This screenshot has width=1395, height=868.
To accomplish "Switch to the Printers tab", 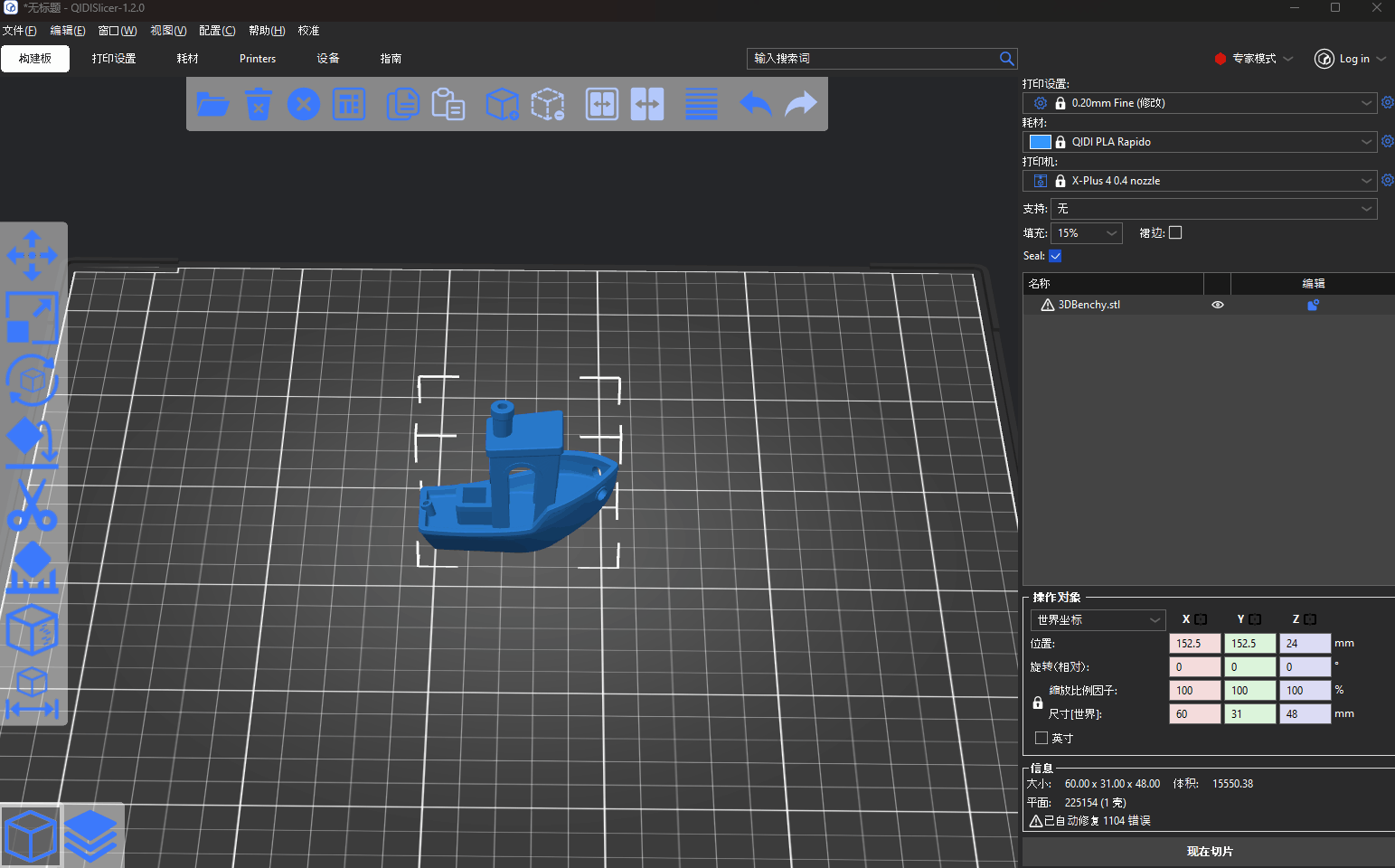I will point(258,59).
